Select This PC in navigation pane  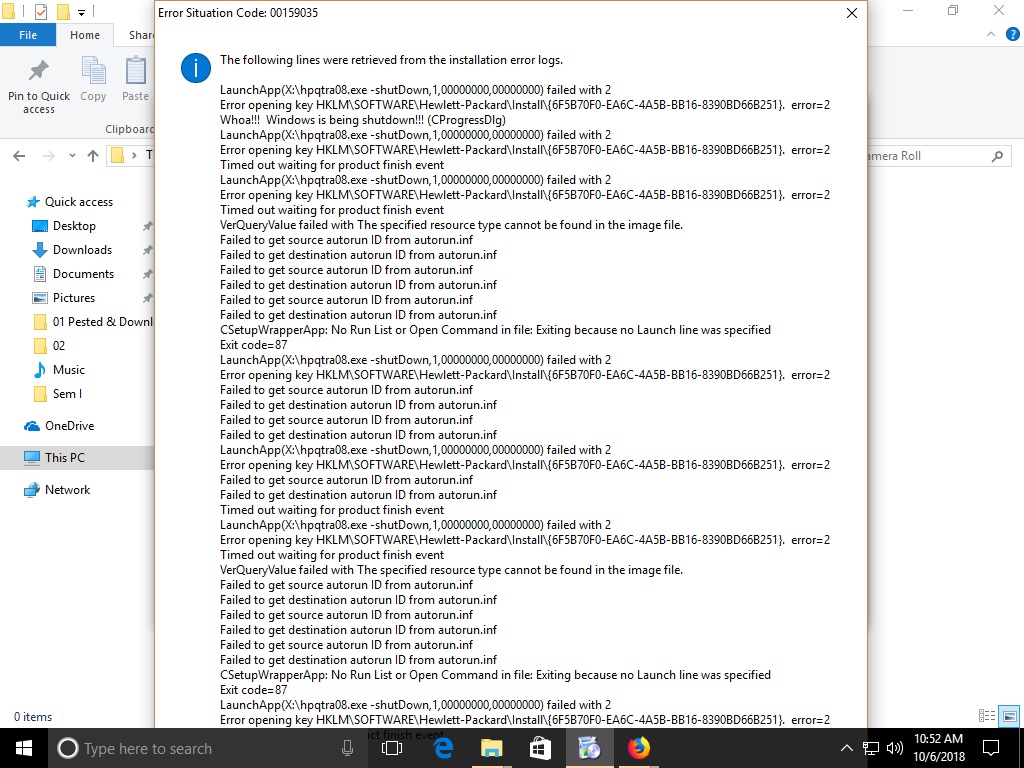click(64, 458)
